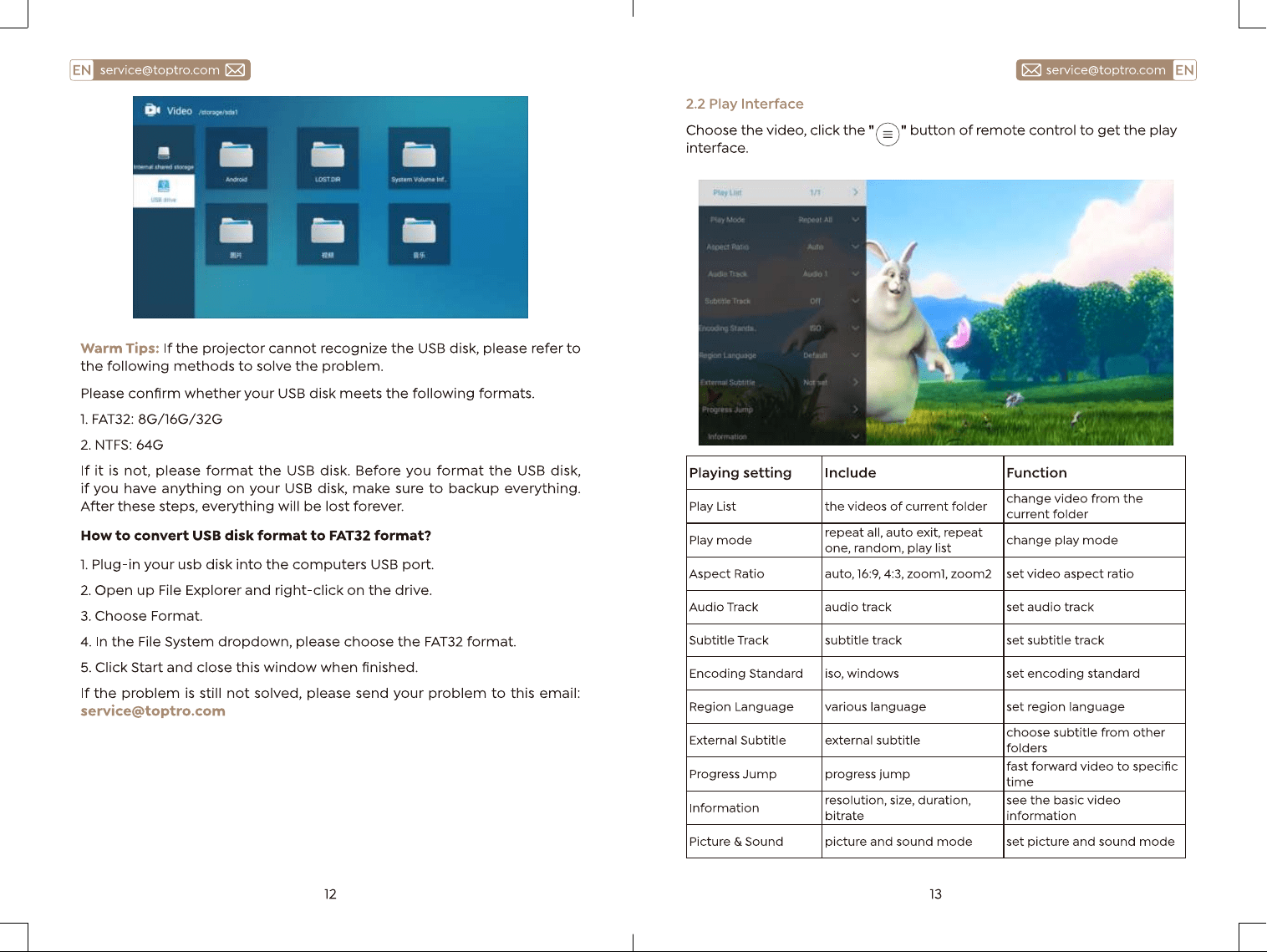Click the envelope icon in left header
Image resolution: width=1267 pixels, height=952 pixels.
[x=236, y=70]
